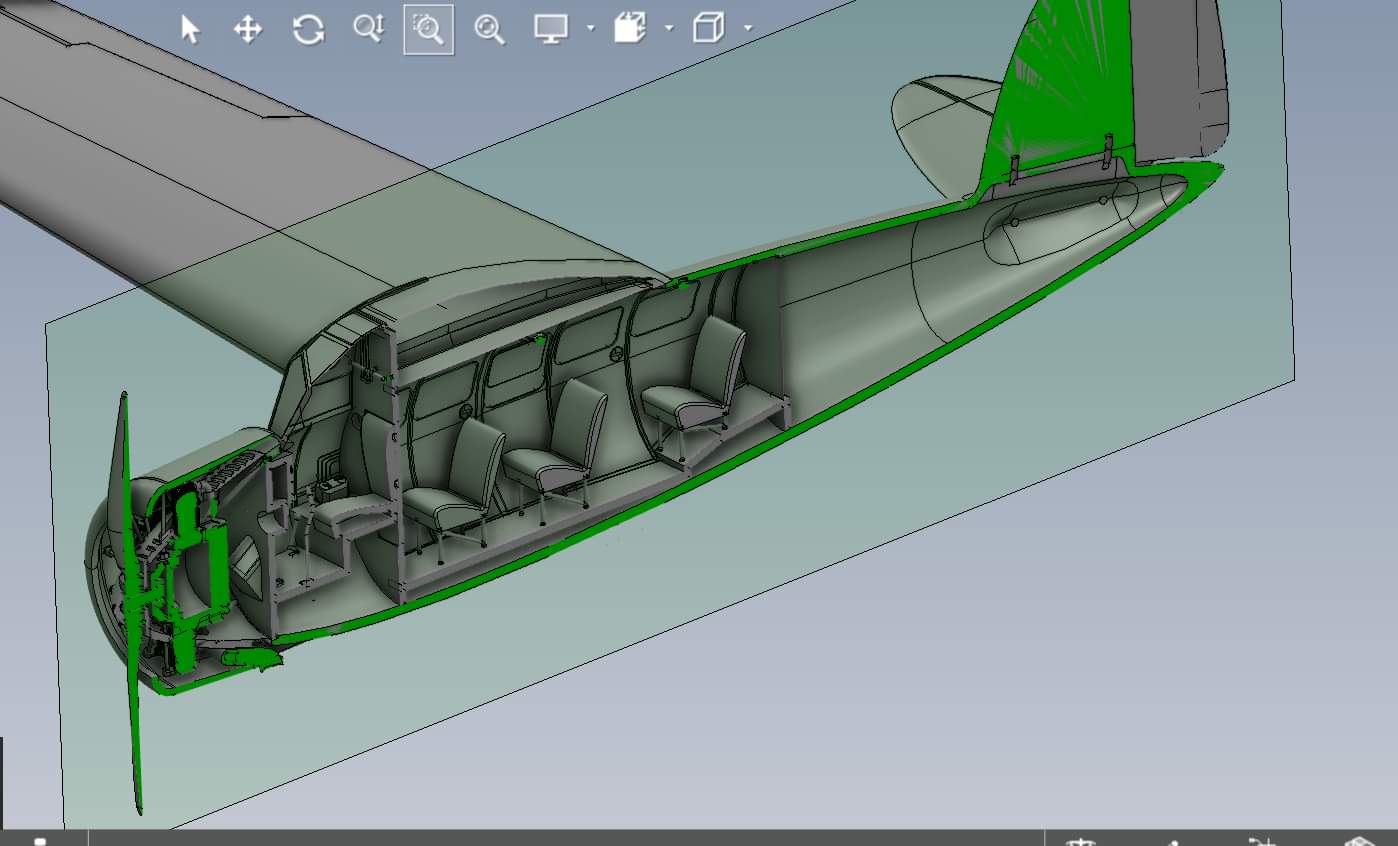Expand the cube view orientation dropdown arrow

click(748, 28)
